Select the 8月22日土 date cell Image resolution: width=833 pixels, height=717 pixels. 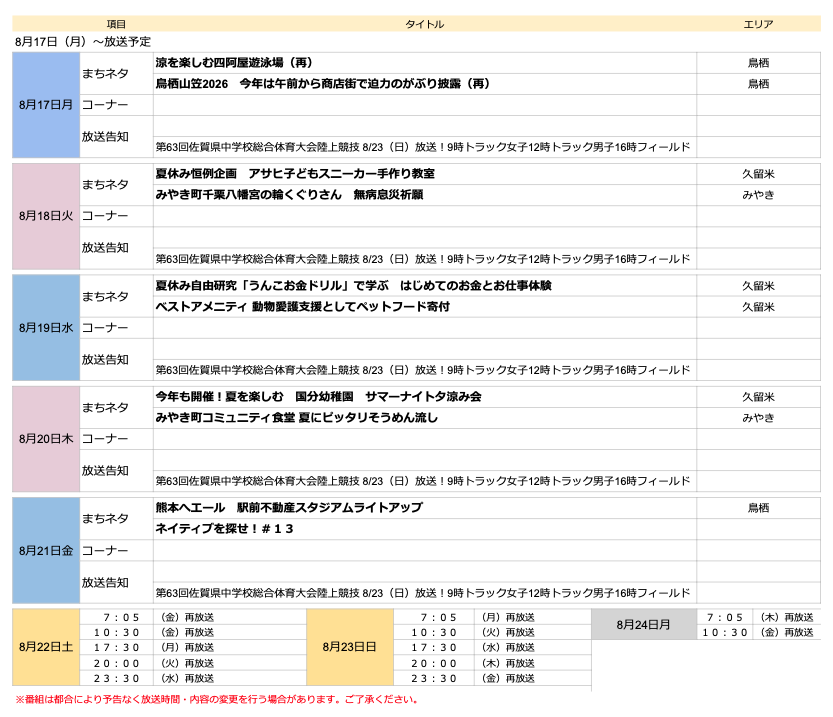(x=46, y=647)
